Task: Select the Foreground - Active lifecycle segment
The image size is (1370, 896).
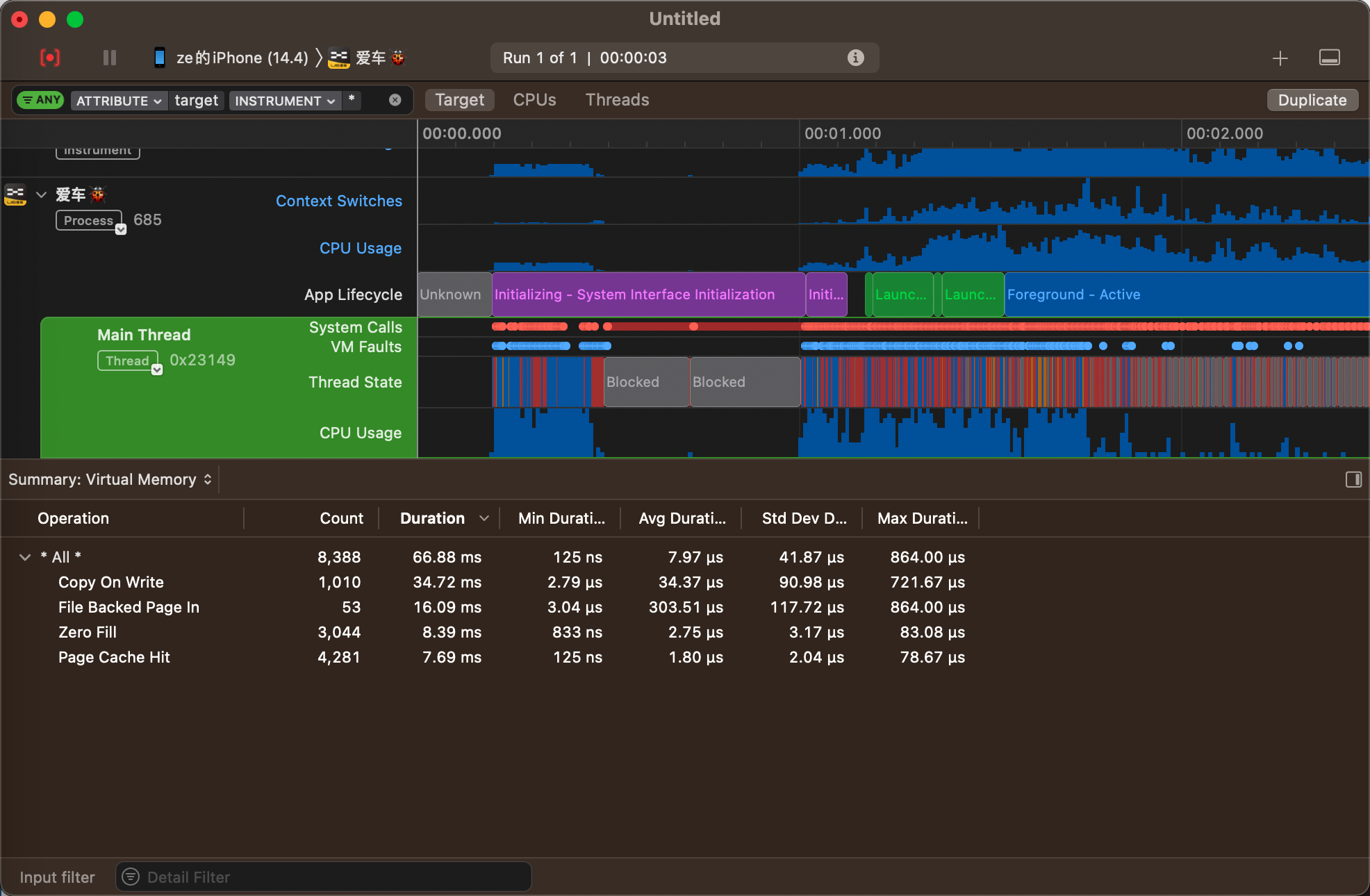Action: click(1181, 294)
